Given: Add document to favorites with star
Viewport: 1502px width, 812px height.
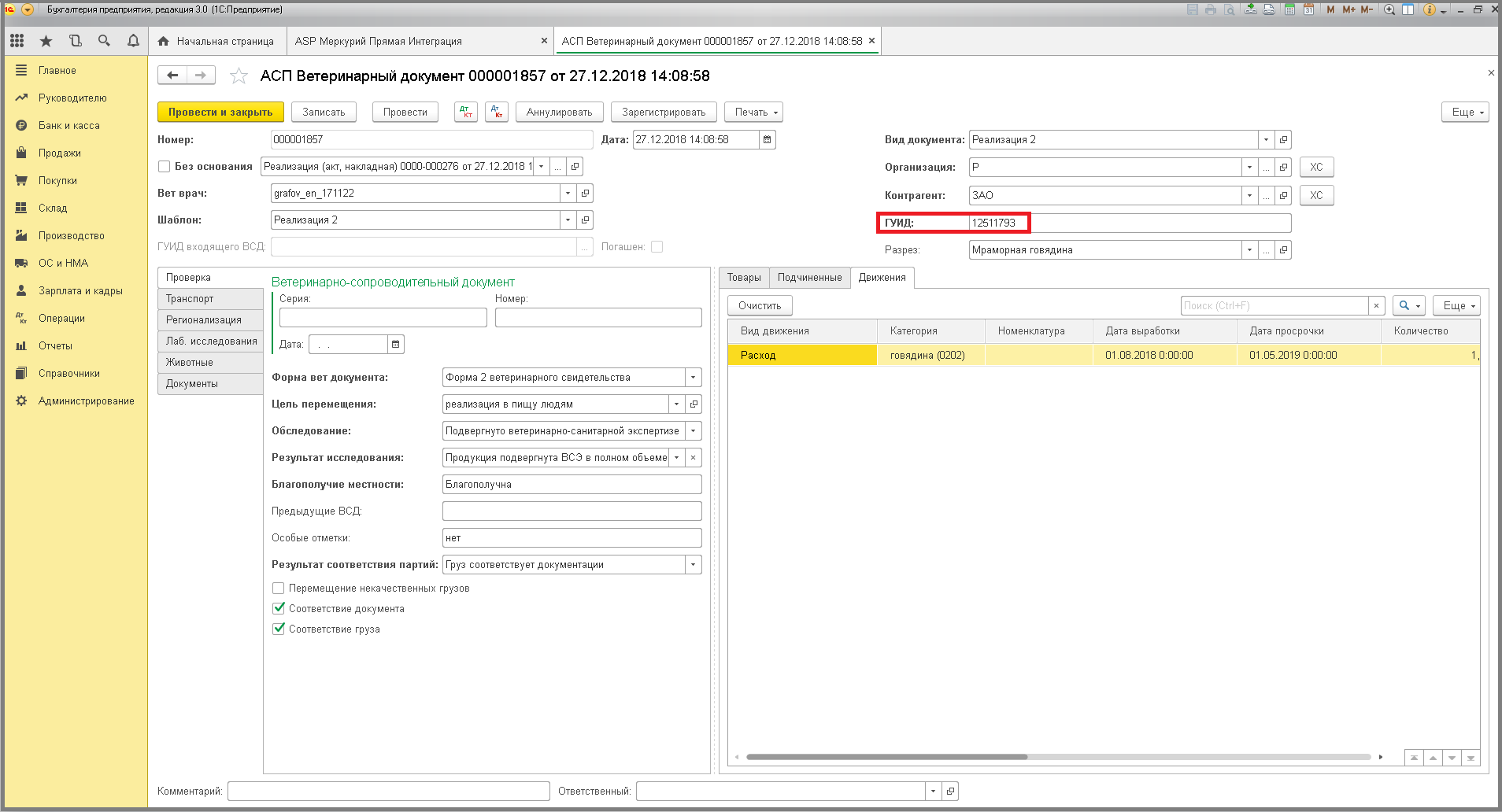Looking at the screenshot, I should (239, 76).
